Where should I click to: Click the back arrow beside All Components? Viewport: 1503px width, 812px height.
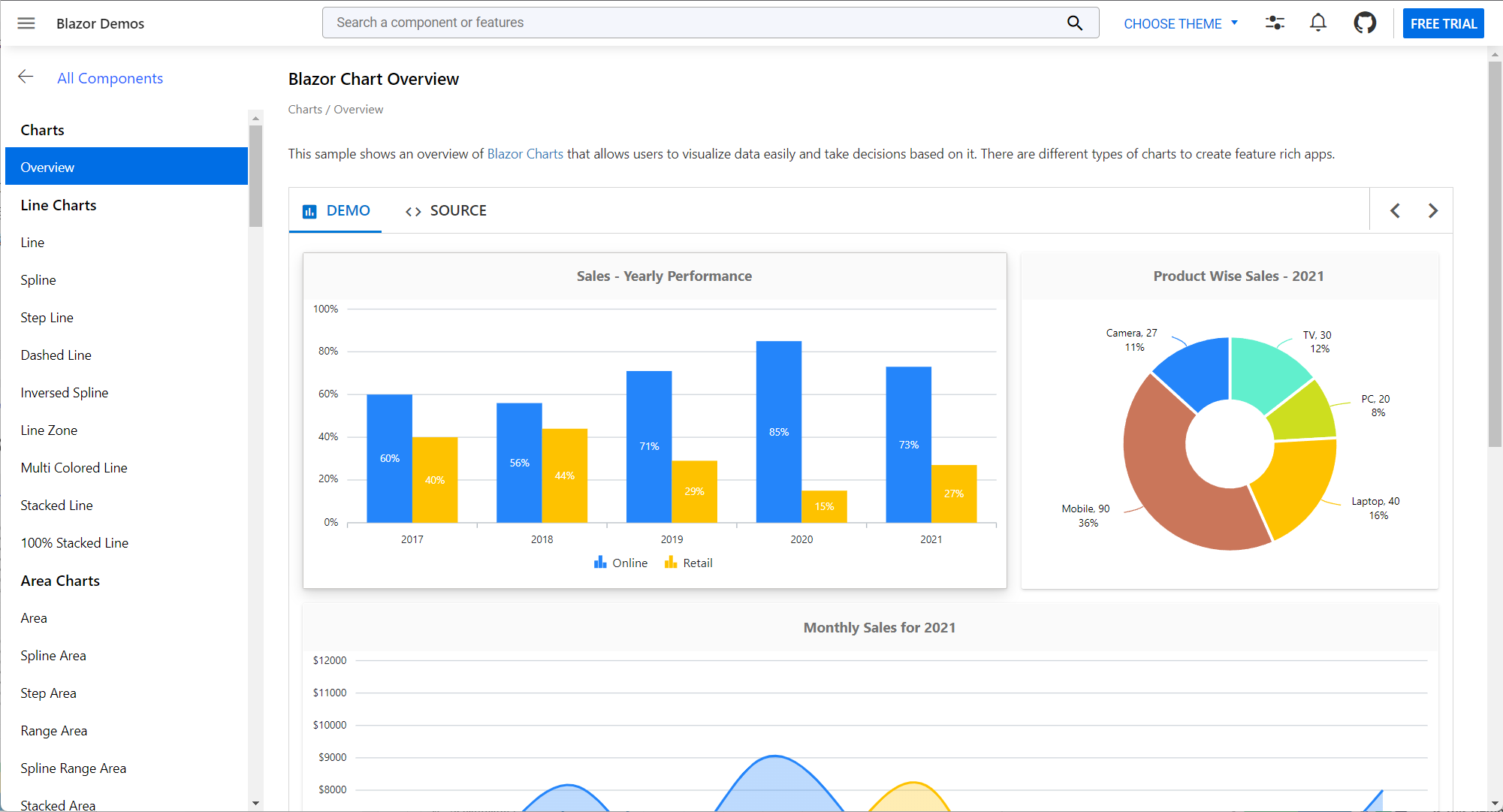click(26, 77)
